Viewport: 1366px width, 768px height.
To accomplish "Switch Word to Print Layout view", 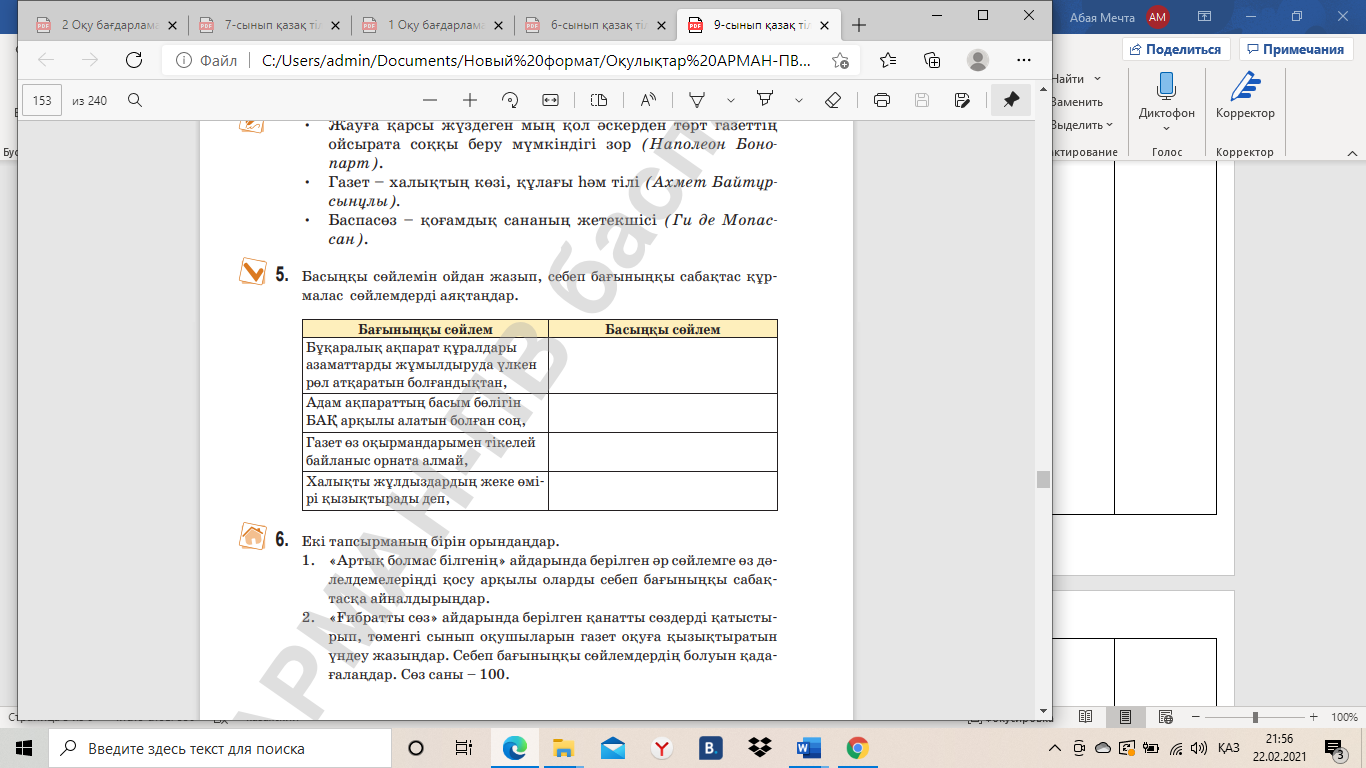I will (1125, 717).
